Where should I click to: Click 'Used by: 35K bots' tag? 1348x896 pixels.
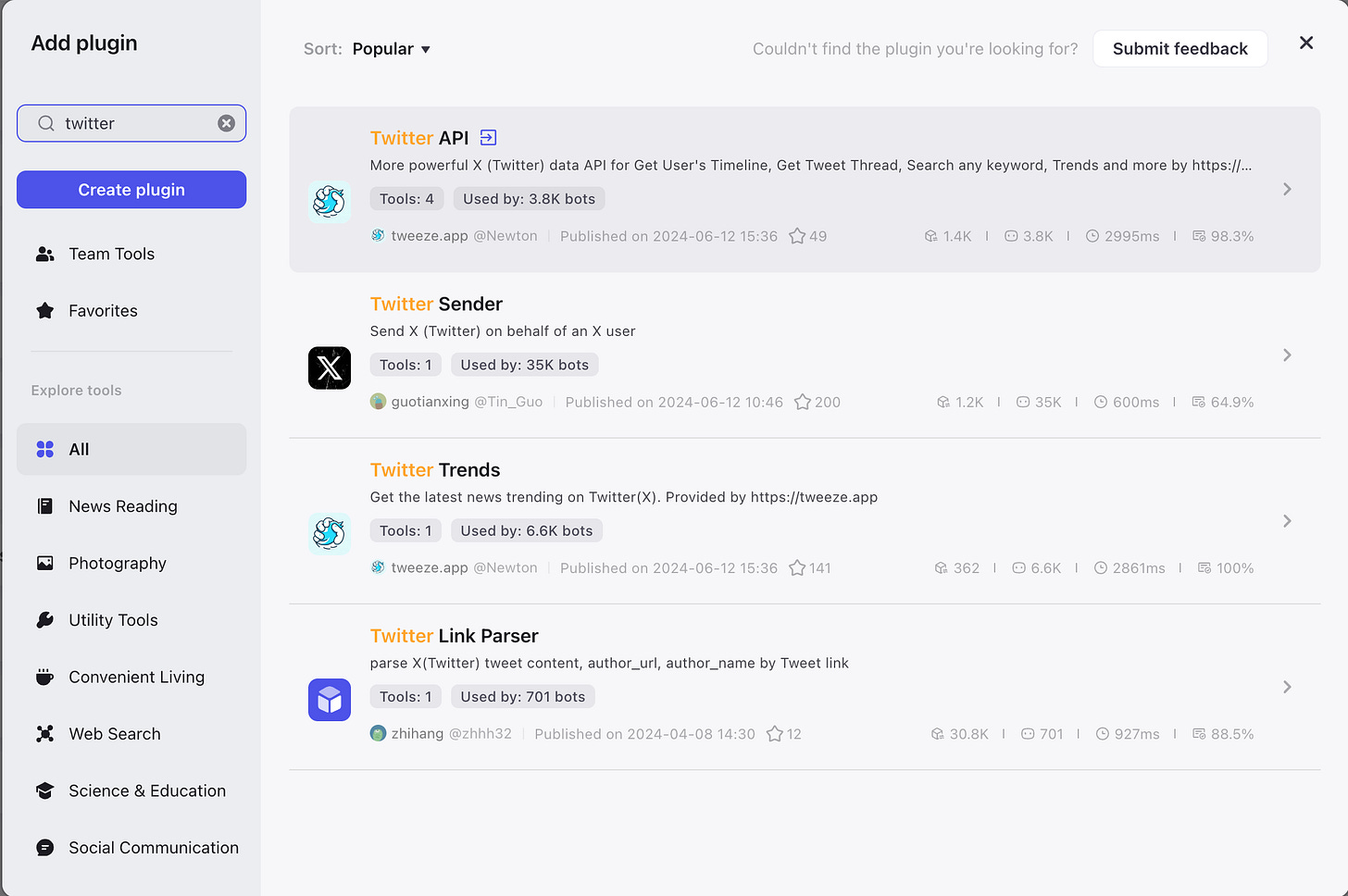click(x=525, y=365)
